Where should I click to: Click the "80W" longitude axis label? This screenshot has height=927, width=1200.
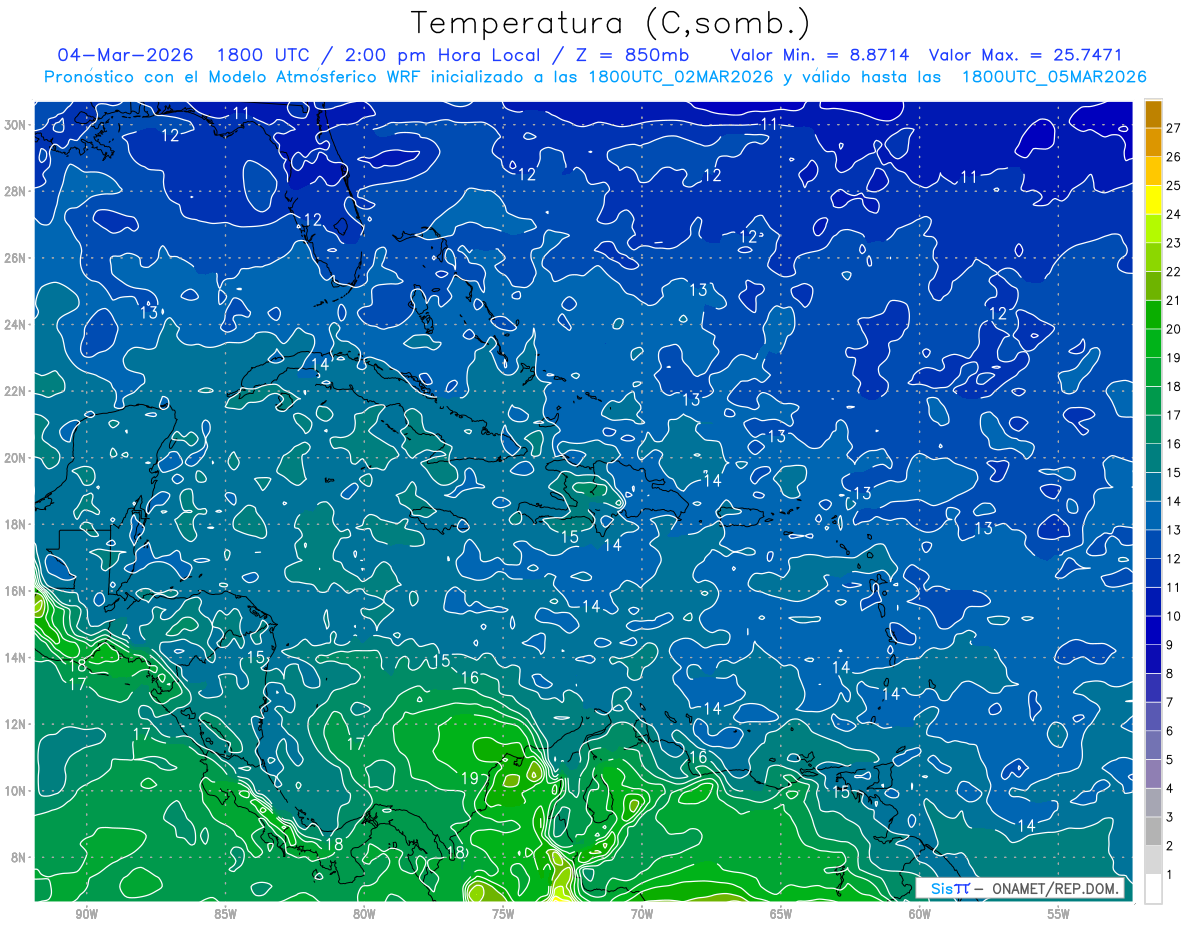coord(364,914)
